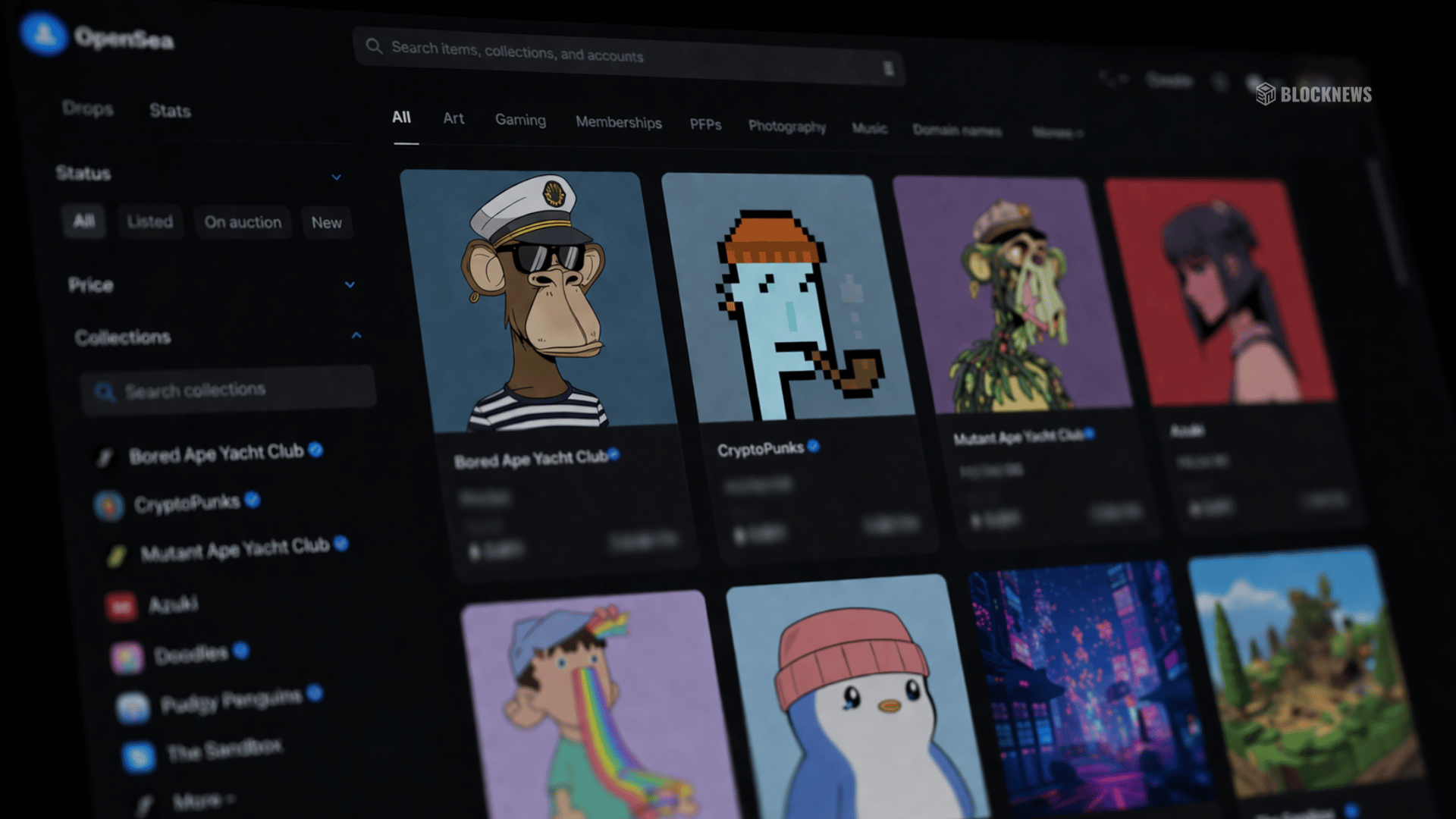The width and height of the screenshot is (1456, 819).
Task: Open the Memberships category tab
Action: [618, 122]
